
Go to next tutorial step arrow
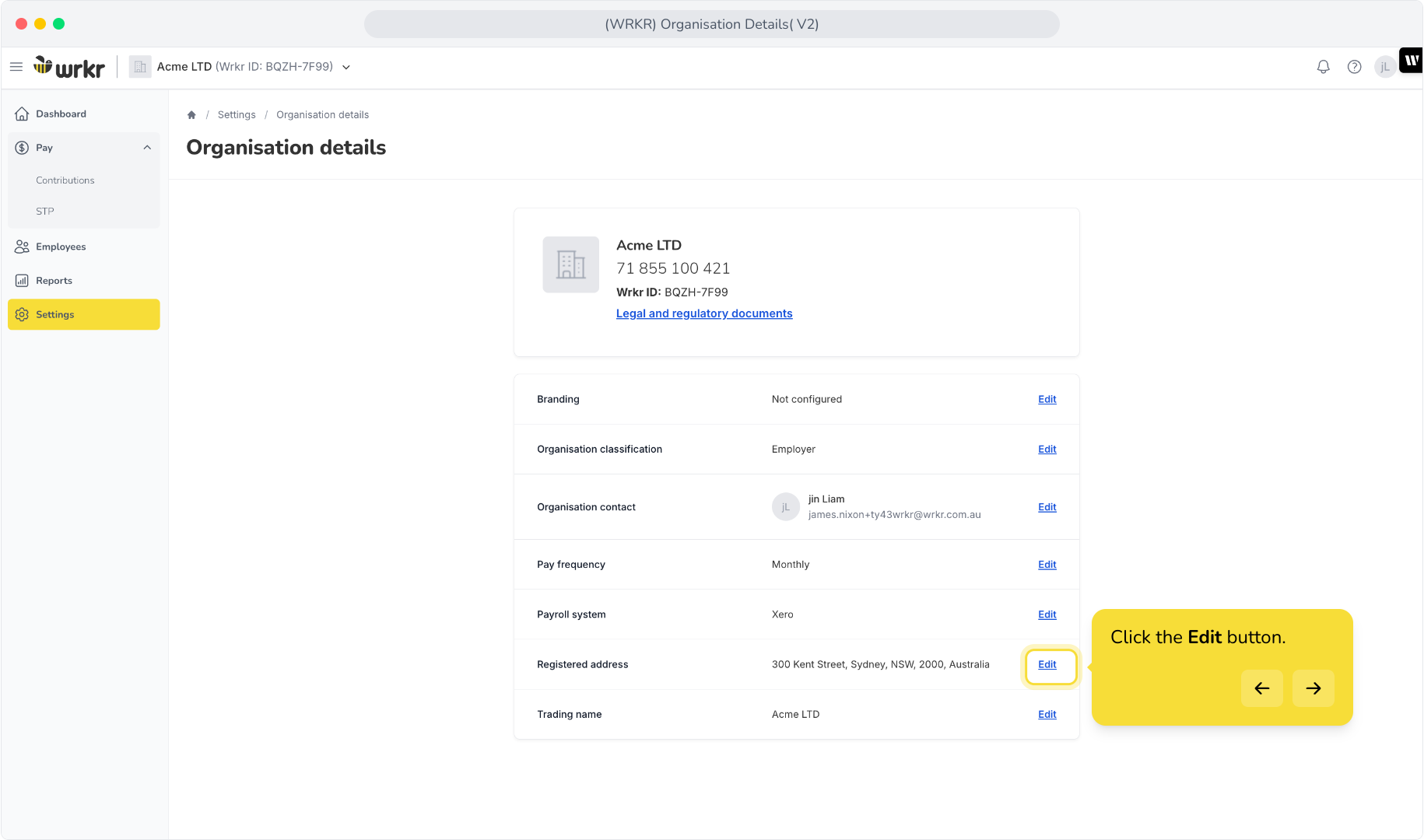(1314, 688)
